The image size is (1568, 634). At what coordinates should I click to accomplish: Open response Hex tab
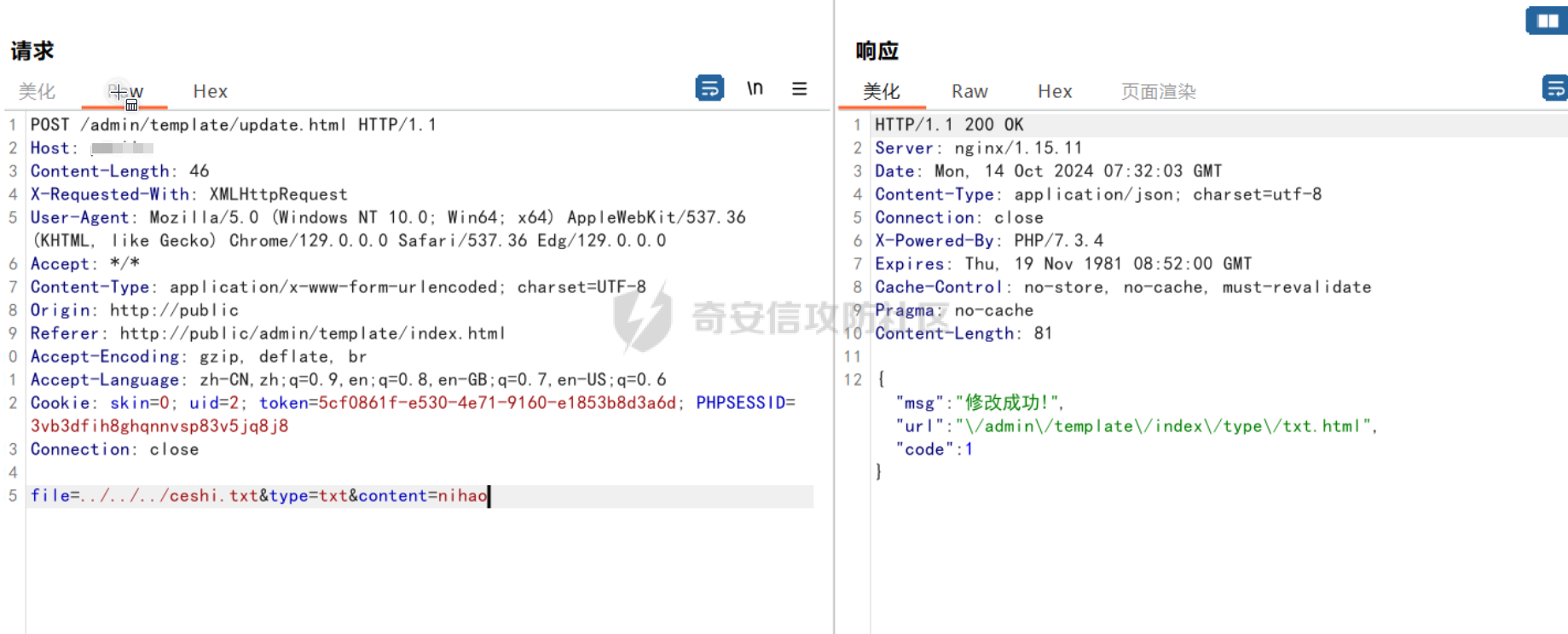(1055, 91)
